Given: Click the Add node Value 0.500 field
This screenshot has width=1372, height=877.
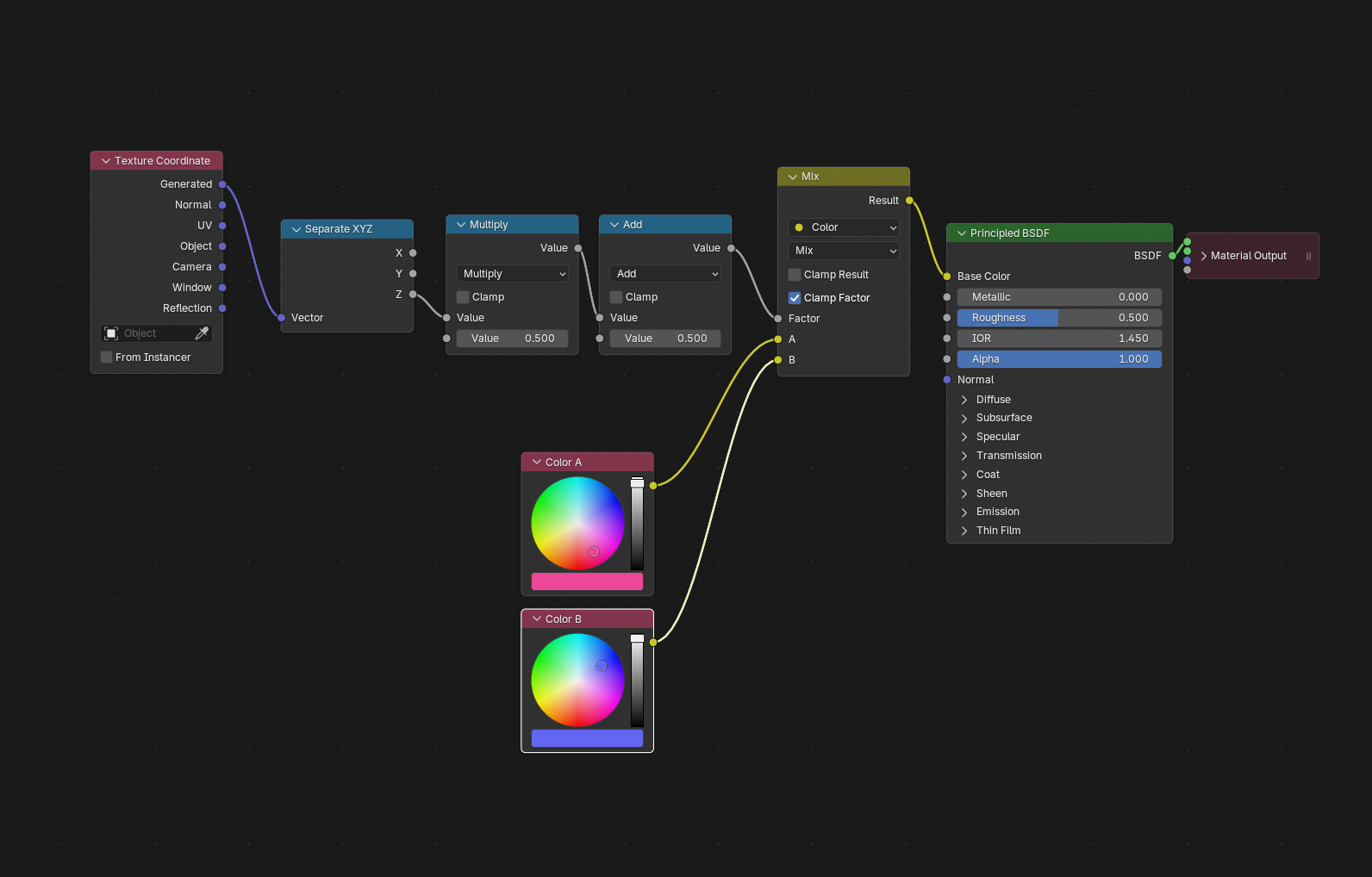Looking at the screenshot, I should tap(665, 339).
